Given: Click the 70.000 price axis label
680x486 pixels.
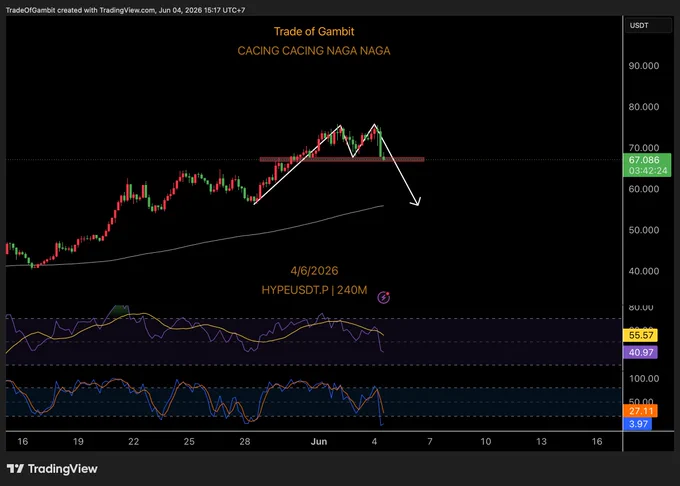Looking at the screenshot, I should click(x=644, y=147).
